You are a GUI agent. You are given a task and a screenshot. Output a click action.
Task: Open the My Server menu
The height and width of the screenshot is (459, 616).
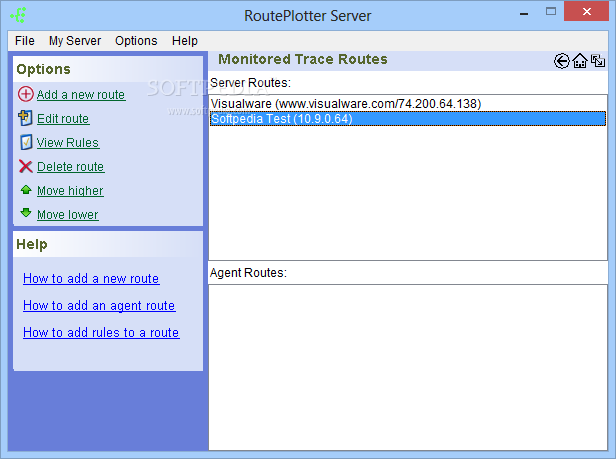(75, 41)
